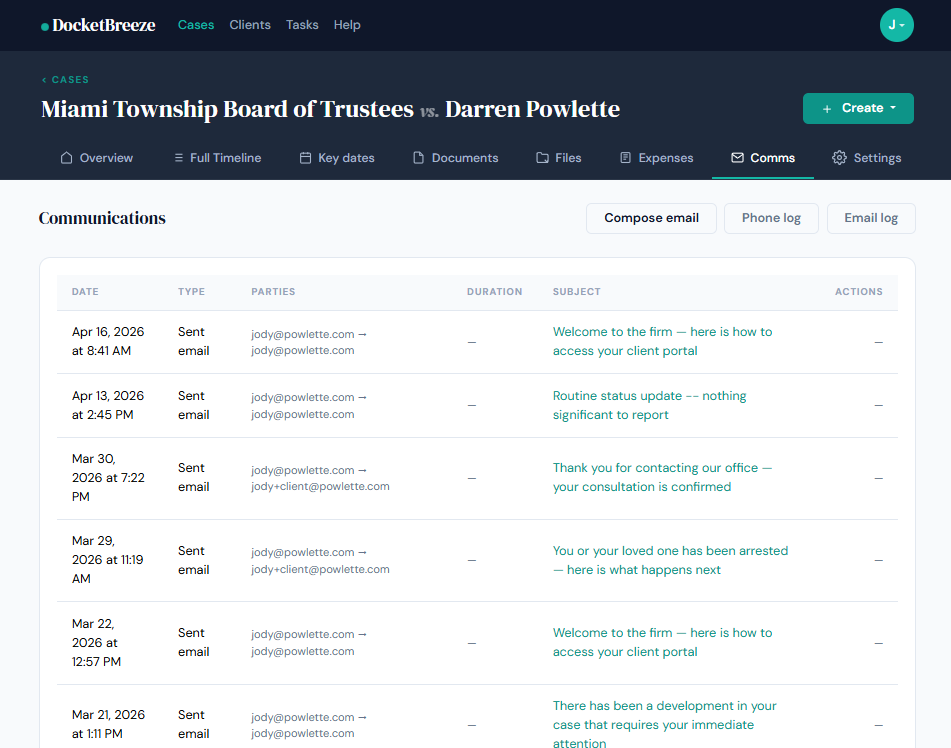
Task: Open the user avatar J menu
Action: [896, 25]
